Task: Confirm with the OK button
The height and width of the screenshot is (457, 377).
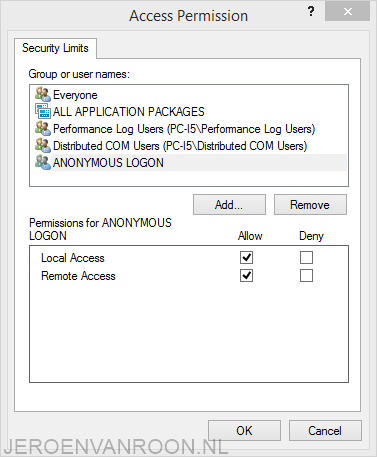Action: pyautogui.click(x=244, y=431)
